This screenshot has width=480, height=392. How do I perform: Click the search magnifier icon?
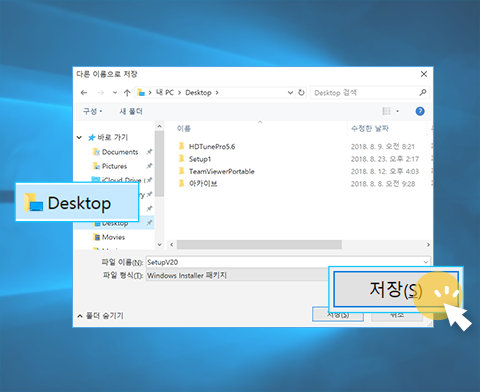[423, 93]
